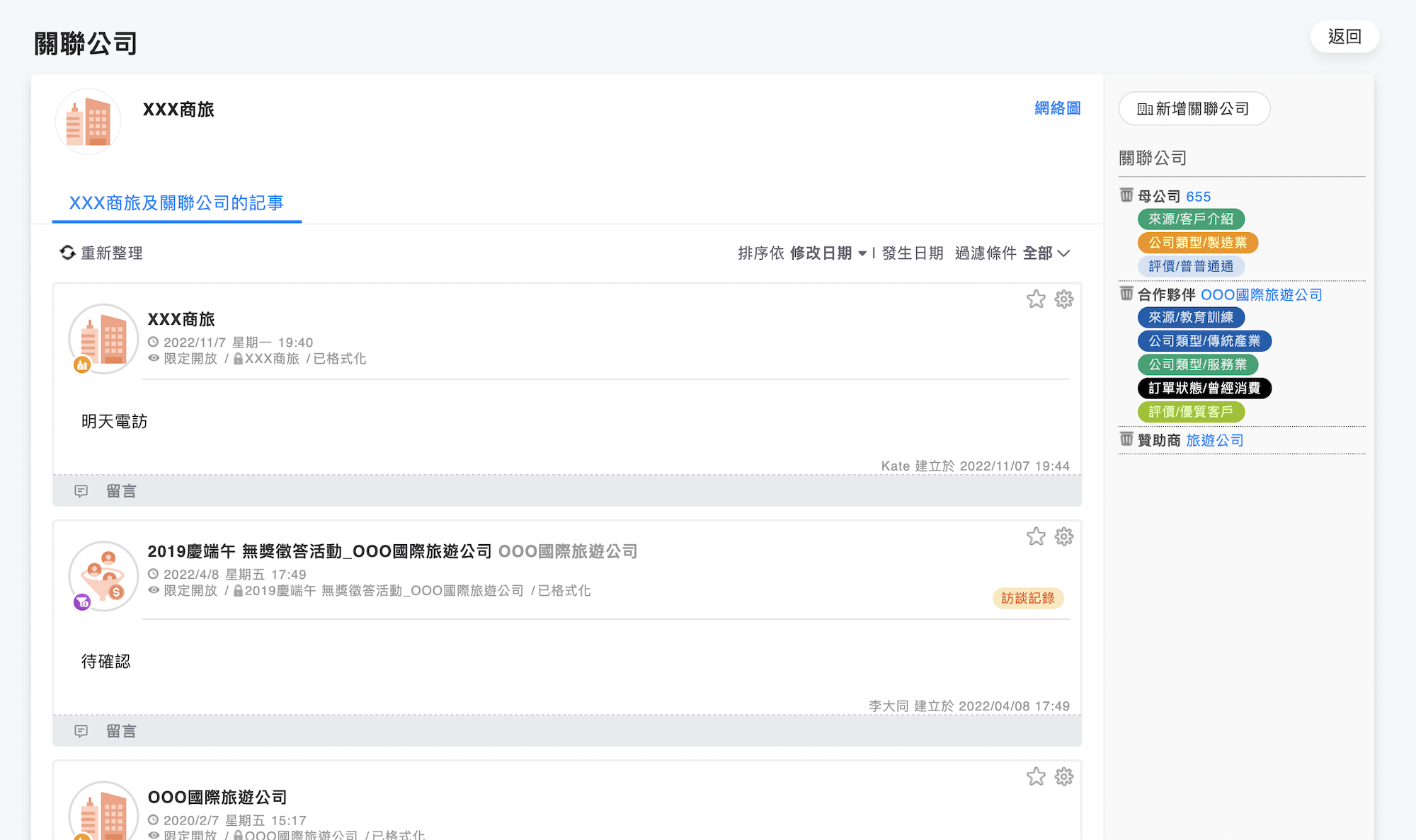Image resolution: width=1416 pixels, height=840 pixels.
Task: Click the 訪談記錄 label
Action: 1028,599
